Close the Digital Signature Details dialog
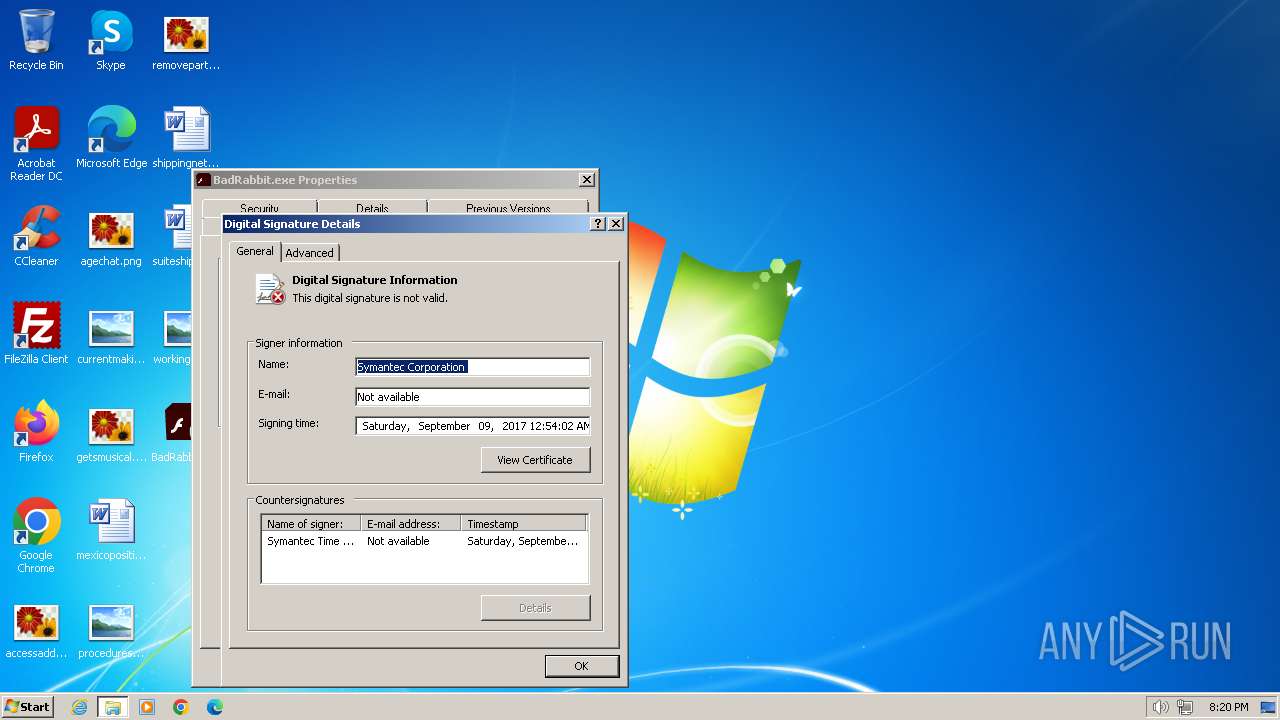1280x720 pixels. coord(616,224)
